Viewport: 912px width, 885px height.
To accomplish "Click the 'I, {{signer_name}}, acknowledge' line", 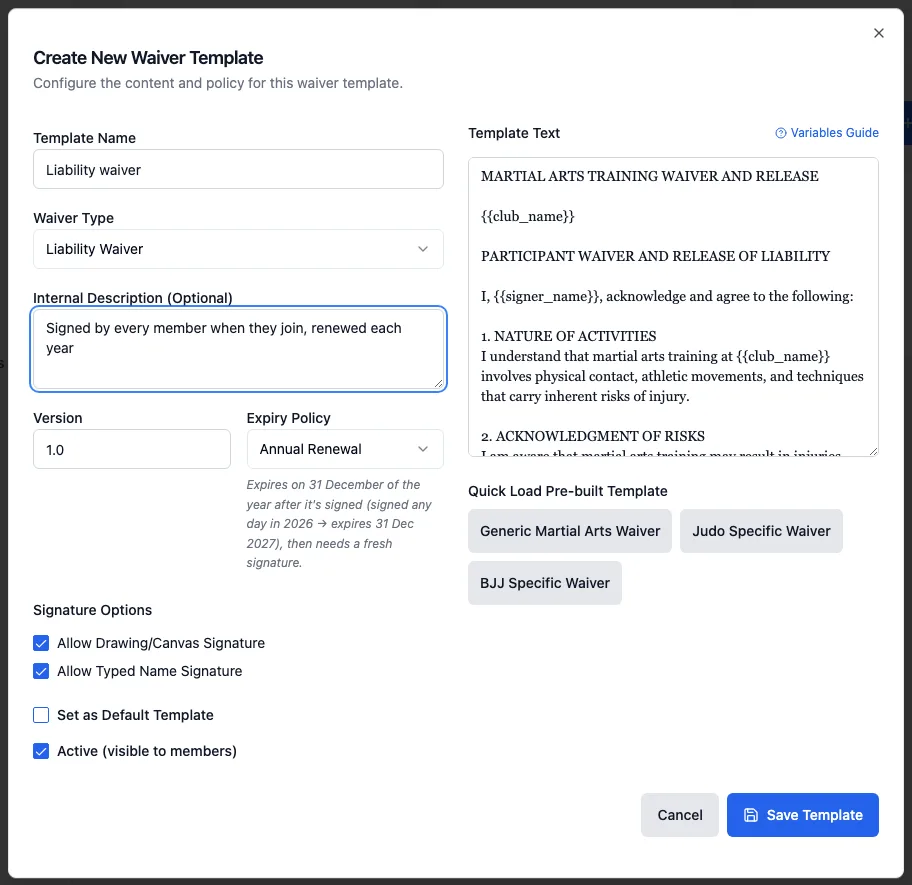I will [x=667, y=297].
